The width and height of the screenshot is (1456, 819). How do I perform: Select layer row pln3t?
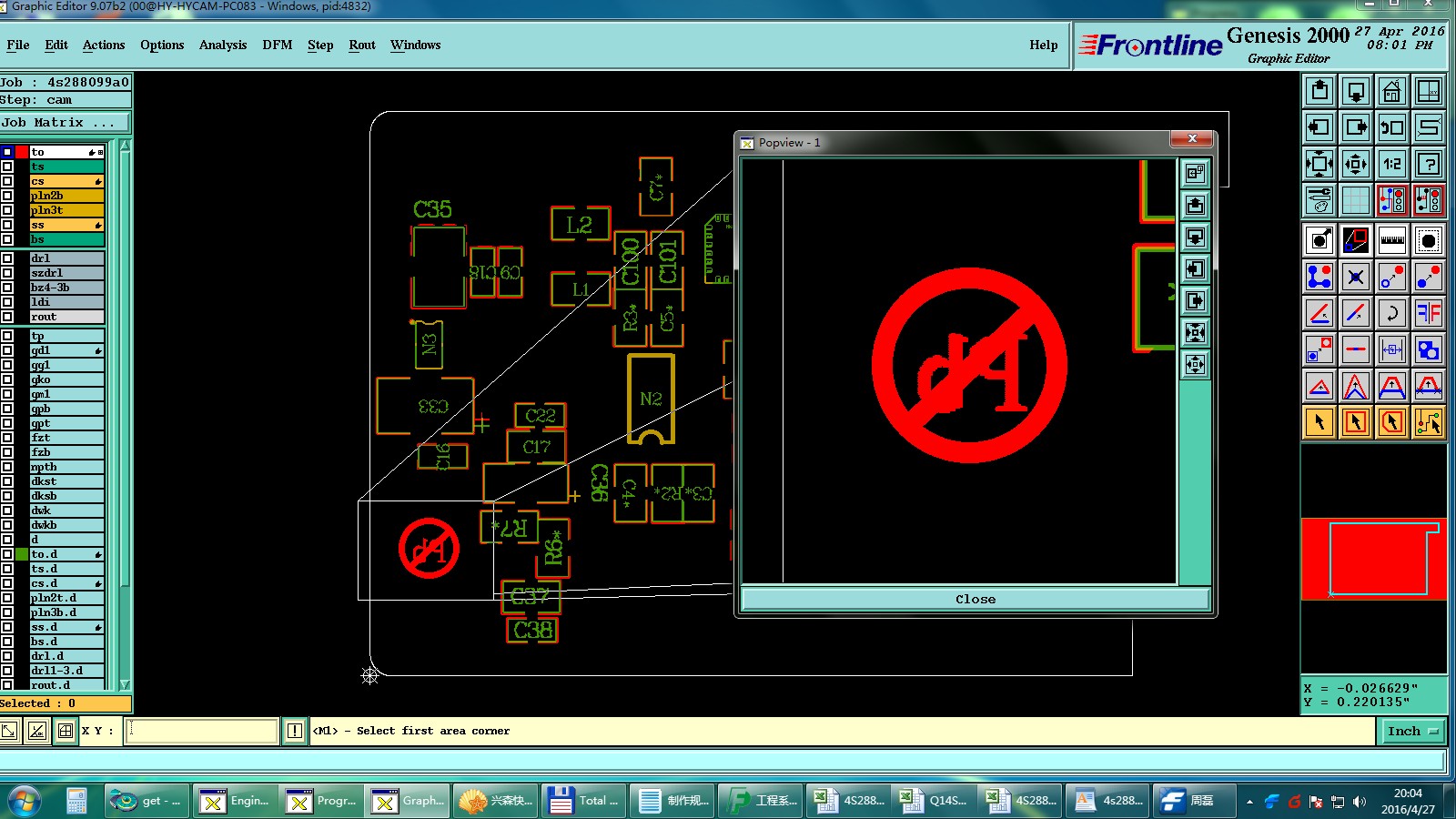click(x=67, y=210)
